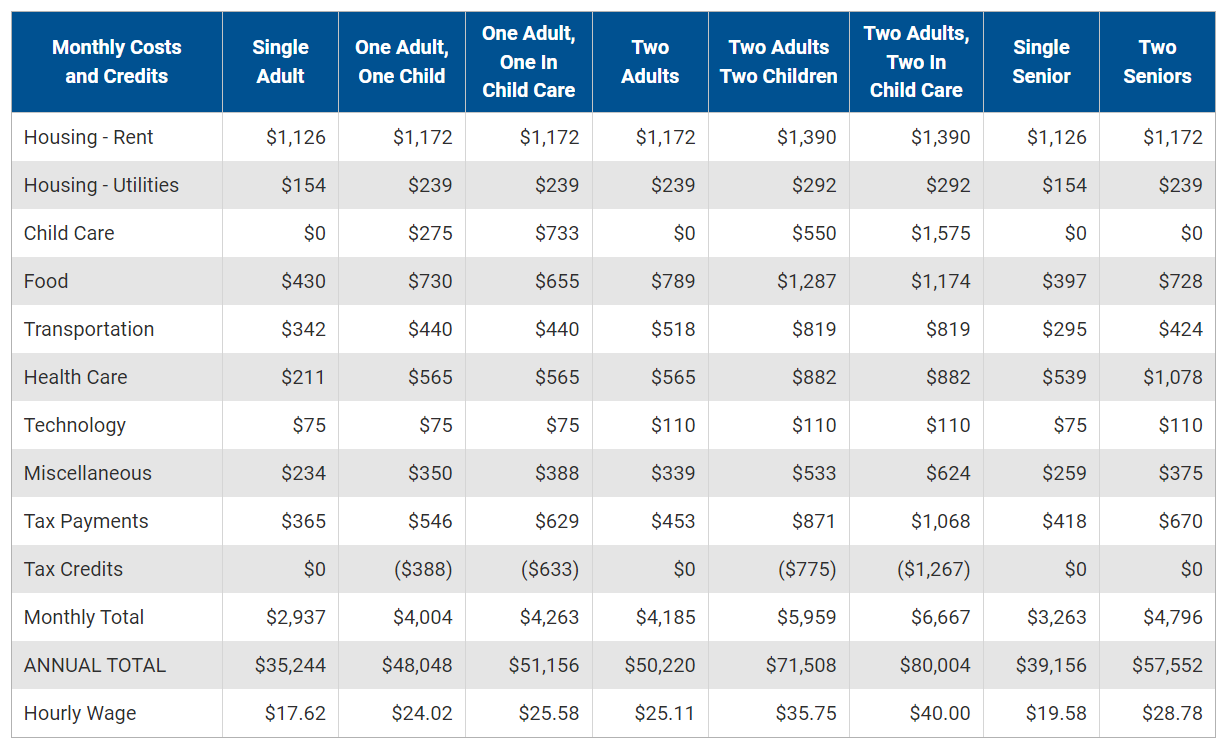1227x750 pixels.
Task: Click the Child Care row label
Action: tap(69, 233)
